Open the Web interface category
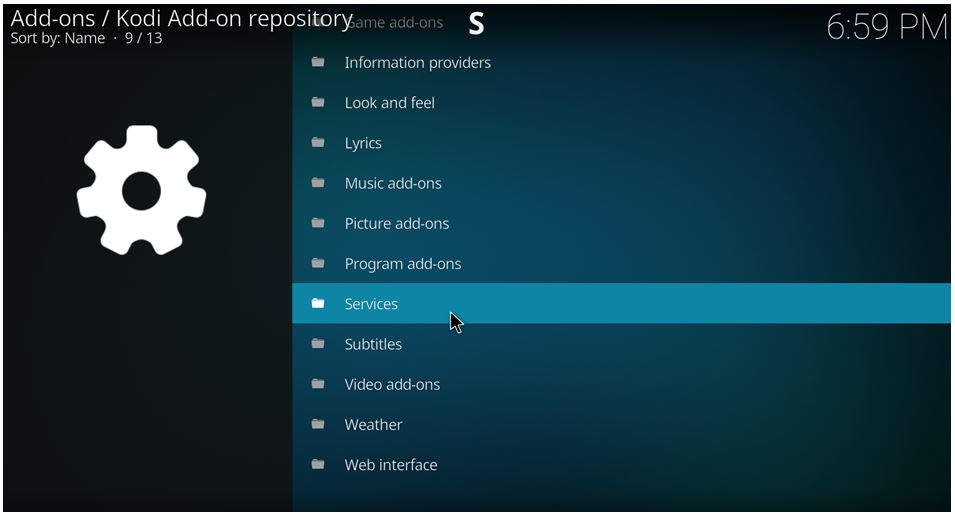 pyautogui.click(x=621, y=464)
